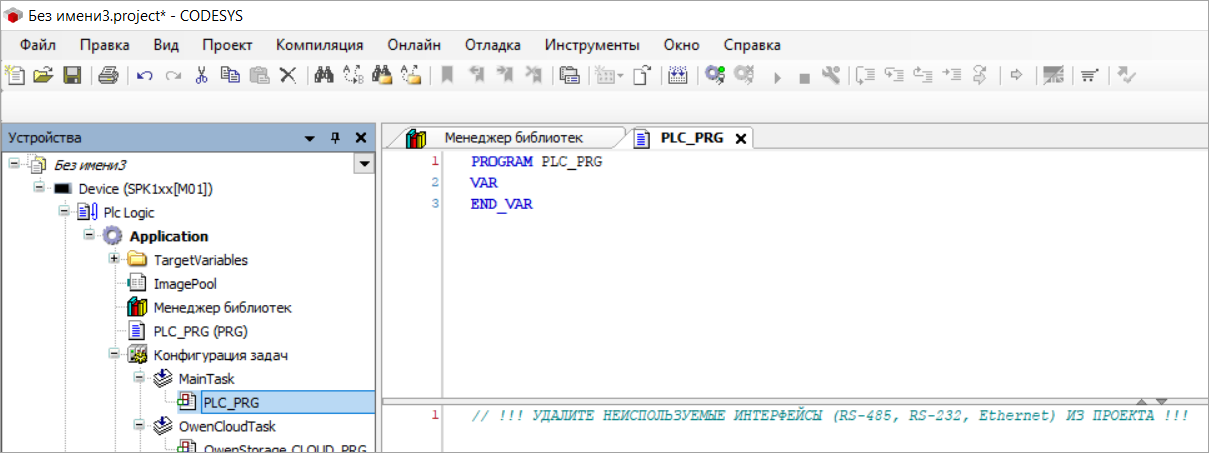Screen dimensions: 1209x453
Task: Create new project with New icon
Action: pyautogui.click(x=15, y=75)
